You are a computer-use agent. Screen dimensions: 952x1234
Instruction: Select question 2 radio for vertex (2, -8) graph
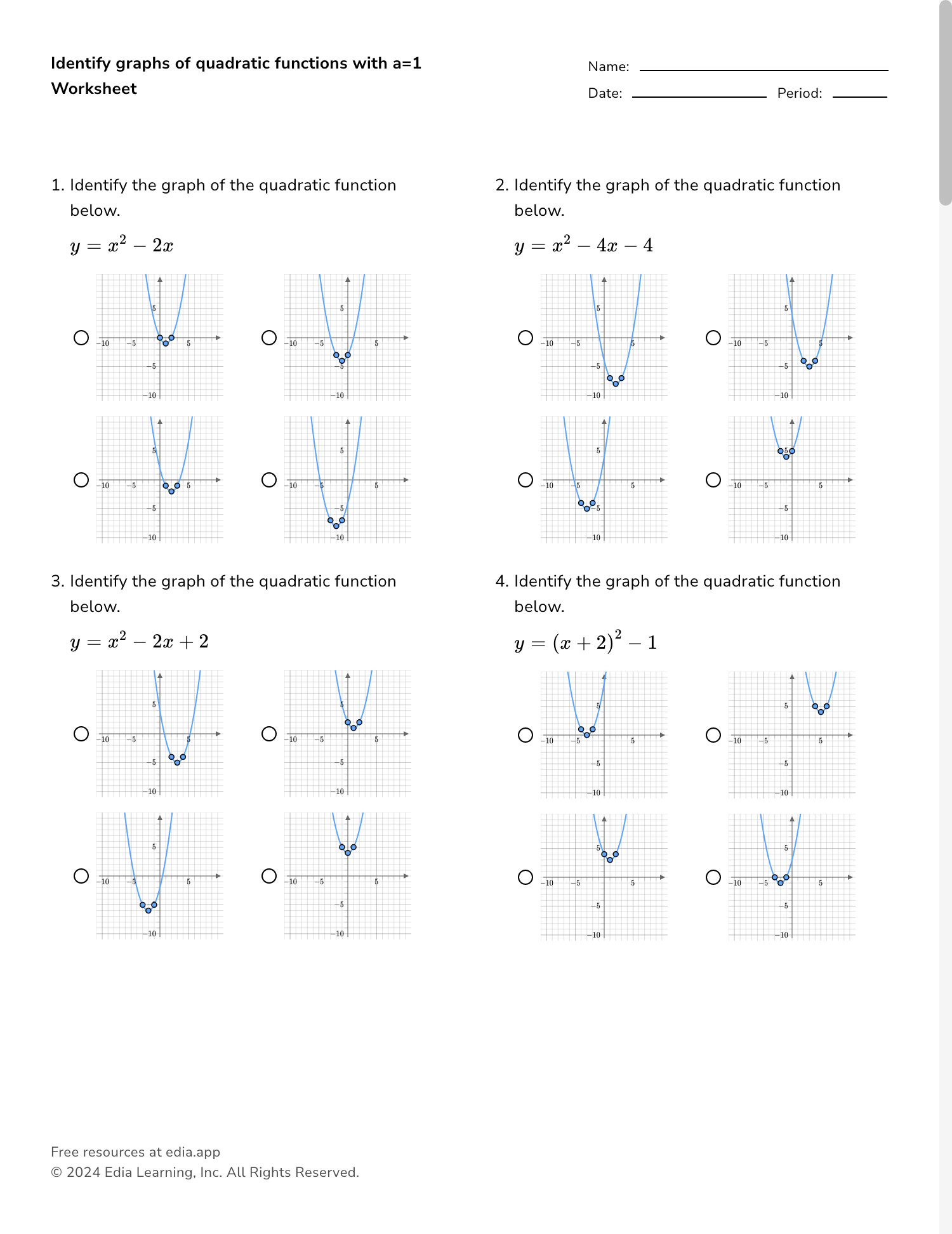(x=526, y=338)
